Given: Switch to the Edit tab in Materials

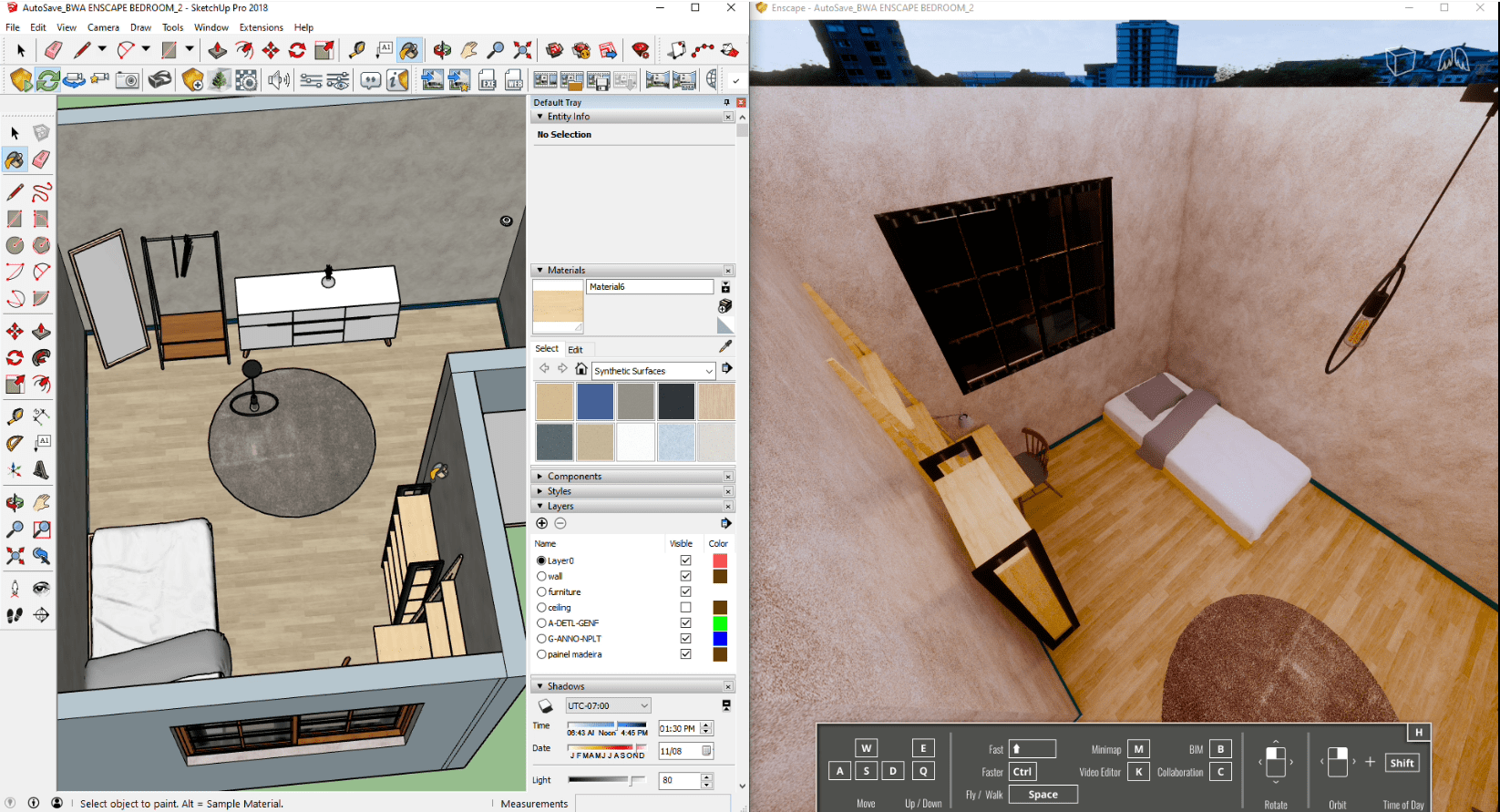Looking at the screenshot, I should [575, 350].
